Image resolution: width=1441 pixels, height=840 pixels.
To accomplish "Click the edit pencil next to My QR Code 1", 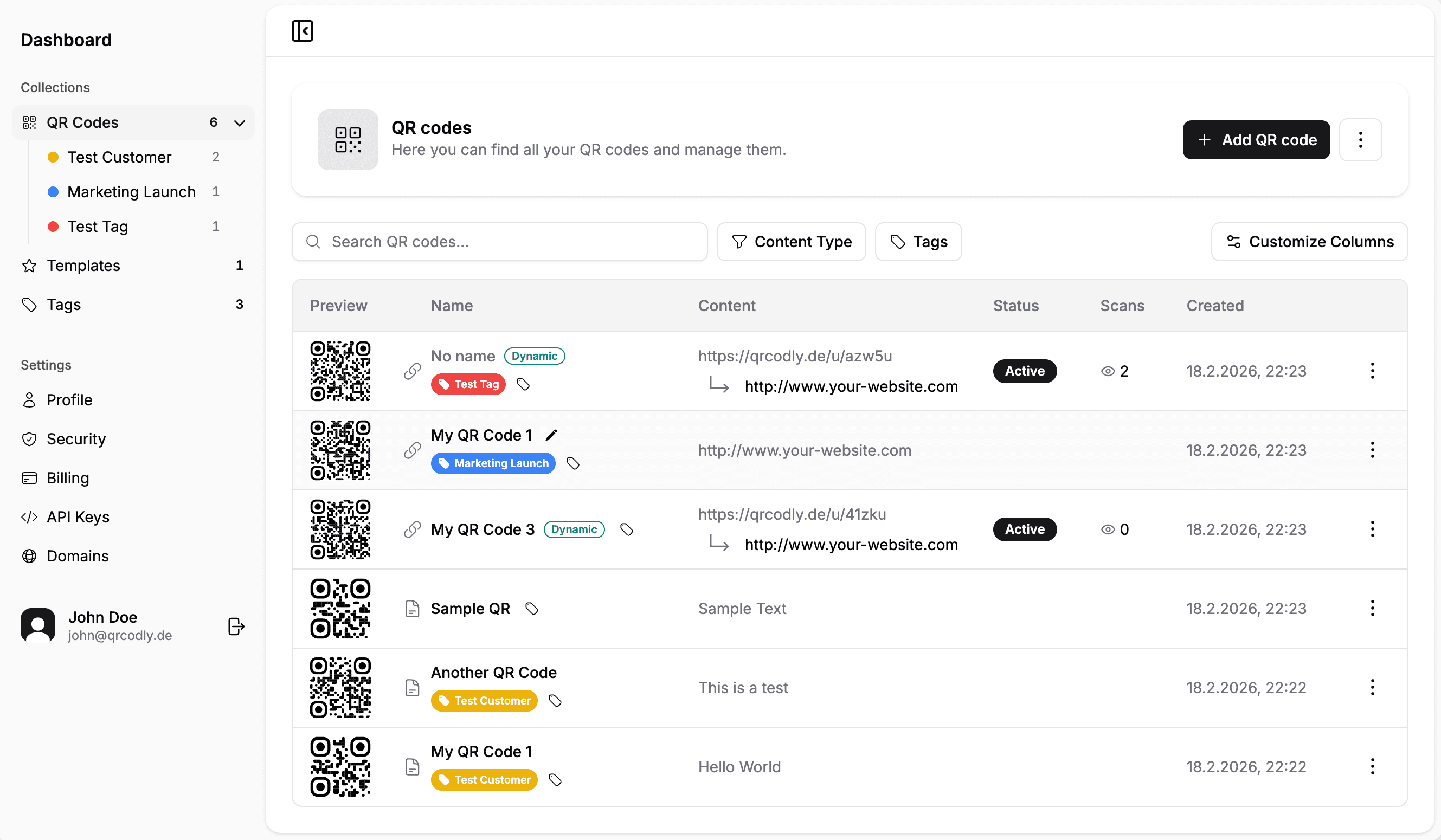I will click(x=551, y=434).
